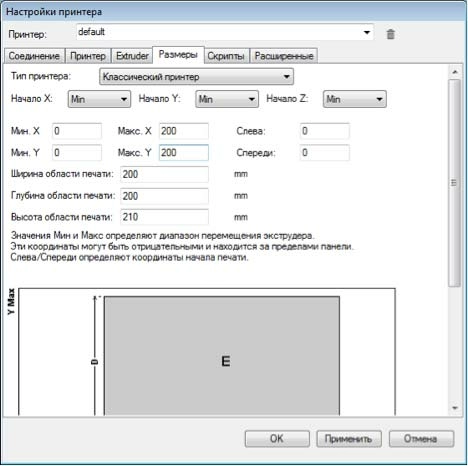Select the Слева offset field
Viewport: 468px width, 466px height.
[325, 131]
